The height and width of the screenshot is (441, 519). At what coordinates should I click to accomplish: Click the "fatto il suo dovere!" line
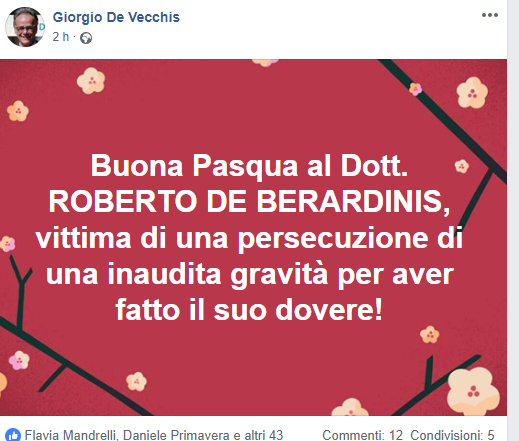pos(249,310)
